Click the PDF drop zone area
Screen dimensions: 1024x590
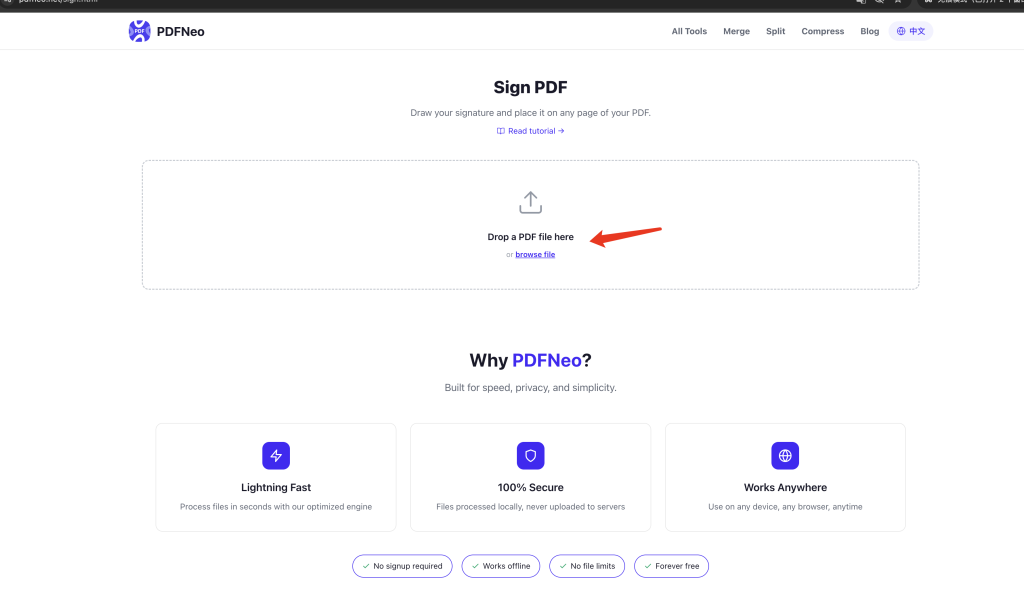coord(530,225)
